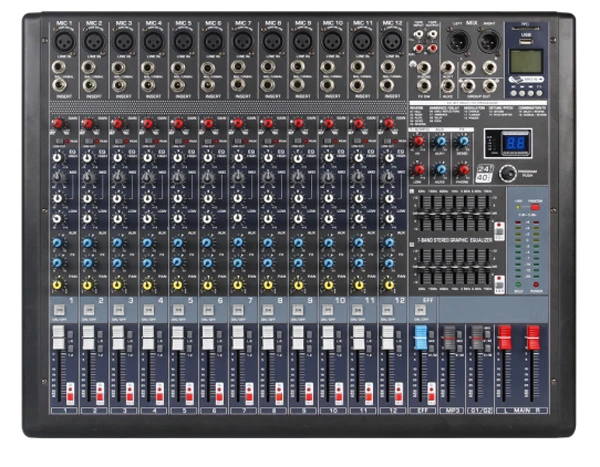600x467 pixels.
Task: Click the AUX1 output jack
Action: 447,68
